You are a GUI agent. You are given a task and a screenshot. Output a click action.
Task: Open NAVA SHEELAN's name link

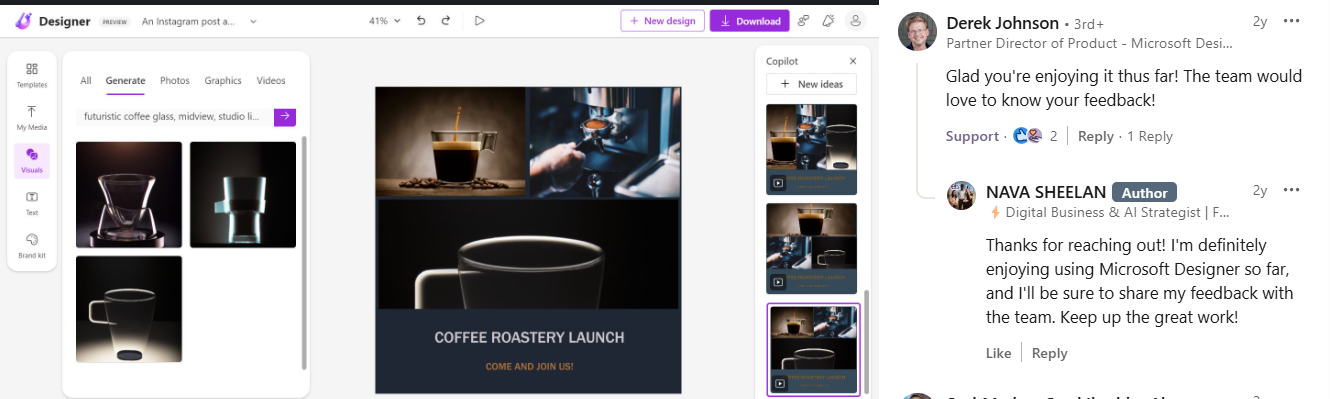(x=1045, y=192)
